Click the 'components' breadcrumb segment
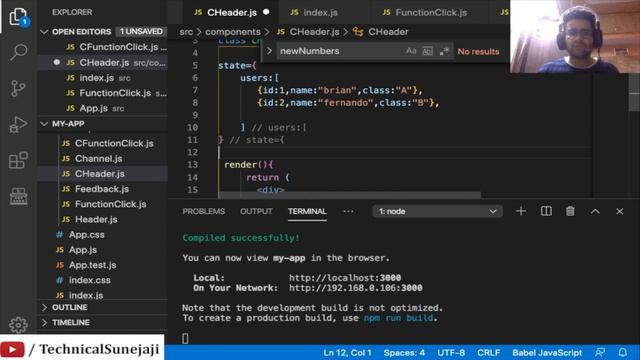The height and width of the screenshot is (360, 640). [233, 32]
